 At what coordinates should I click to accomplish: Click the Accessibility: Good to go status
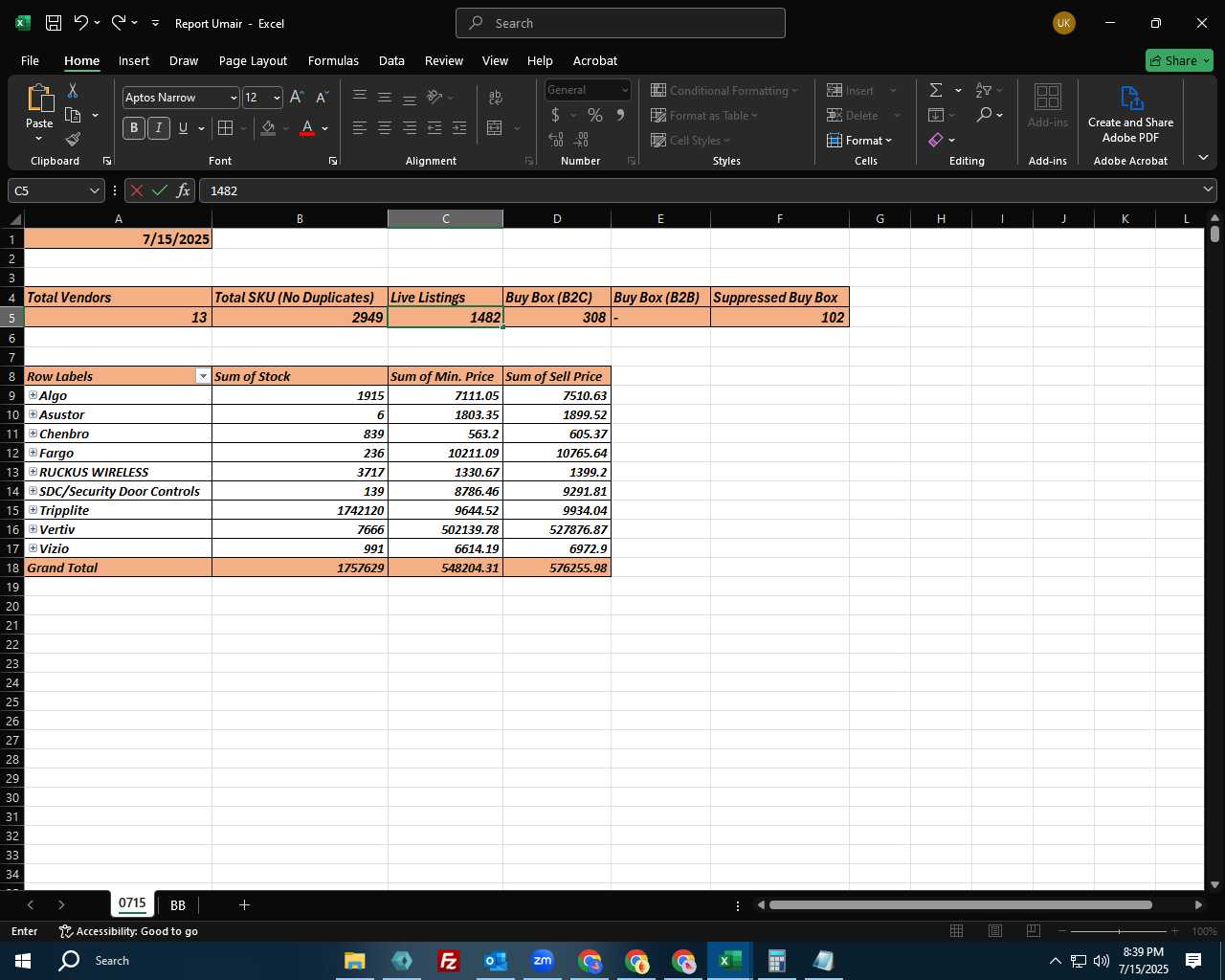128,931
